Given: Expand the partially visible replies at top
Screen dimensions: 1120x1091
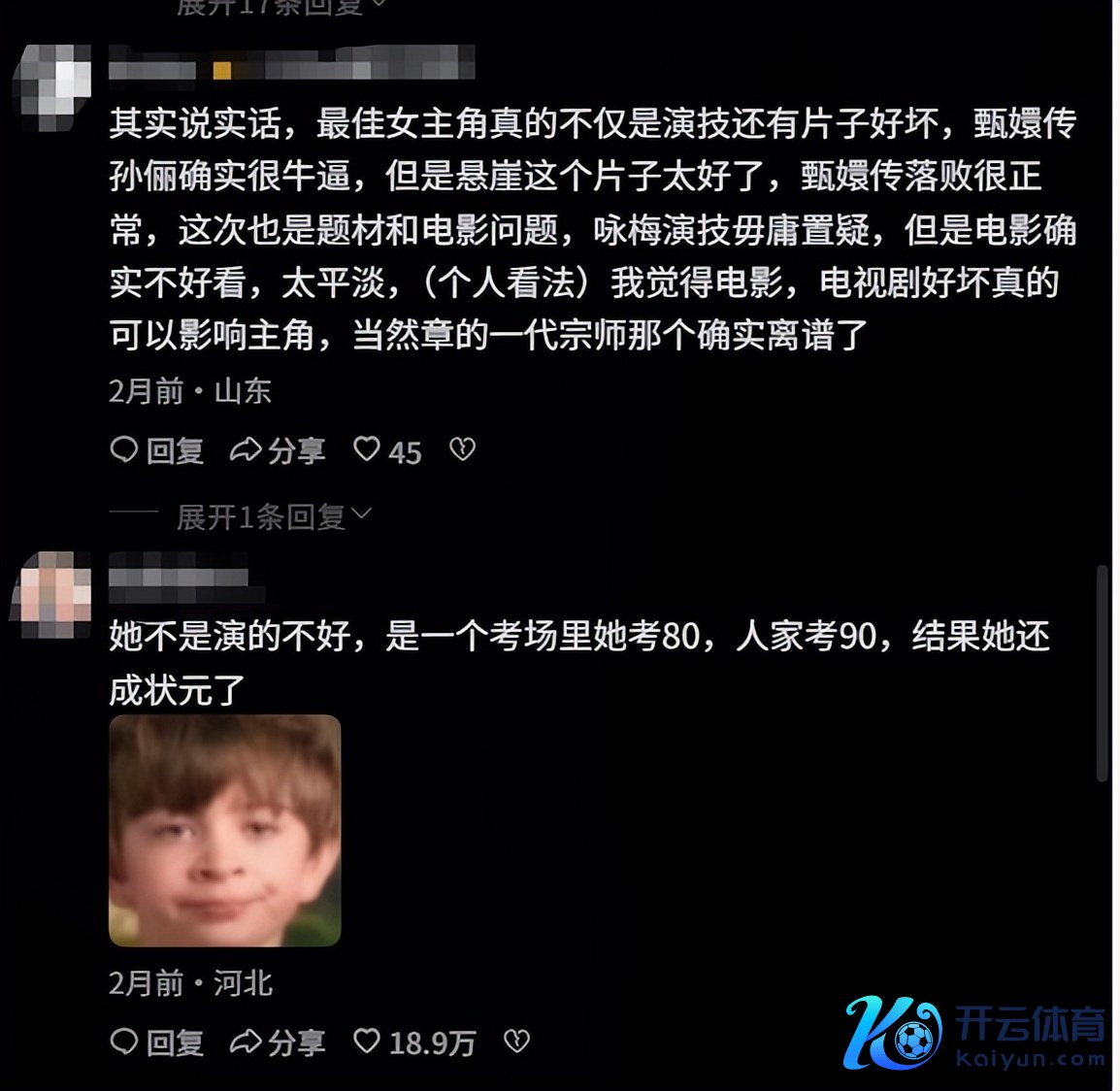Looking at the screenshot, I should click(x=272, y=7).
